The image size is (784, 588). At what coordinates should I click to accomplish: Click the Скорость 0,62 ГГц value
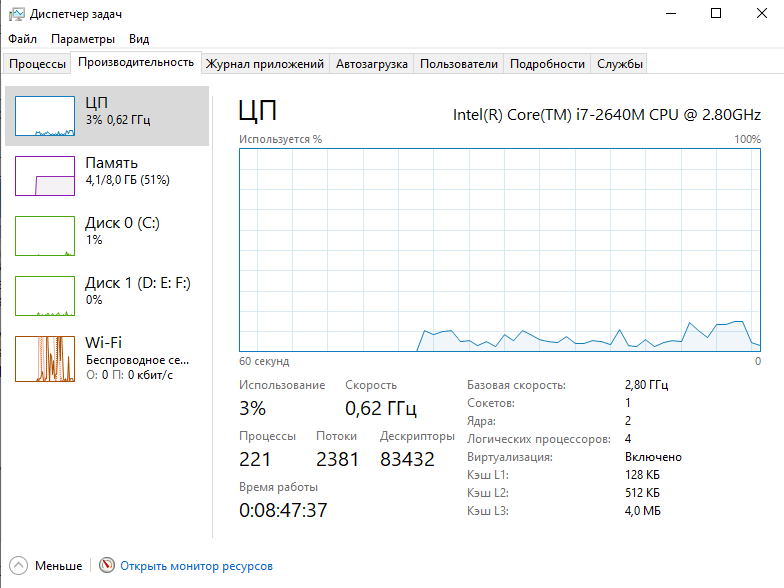pyautogui.click(x=381, y=408)
